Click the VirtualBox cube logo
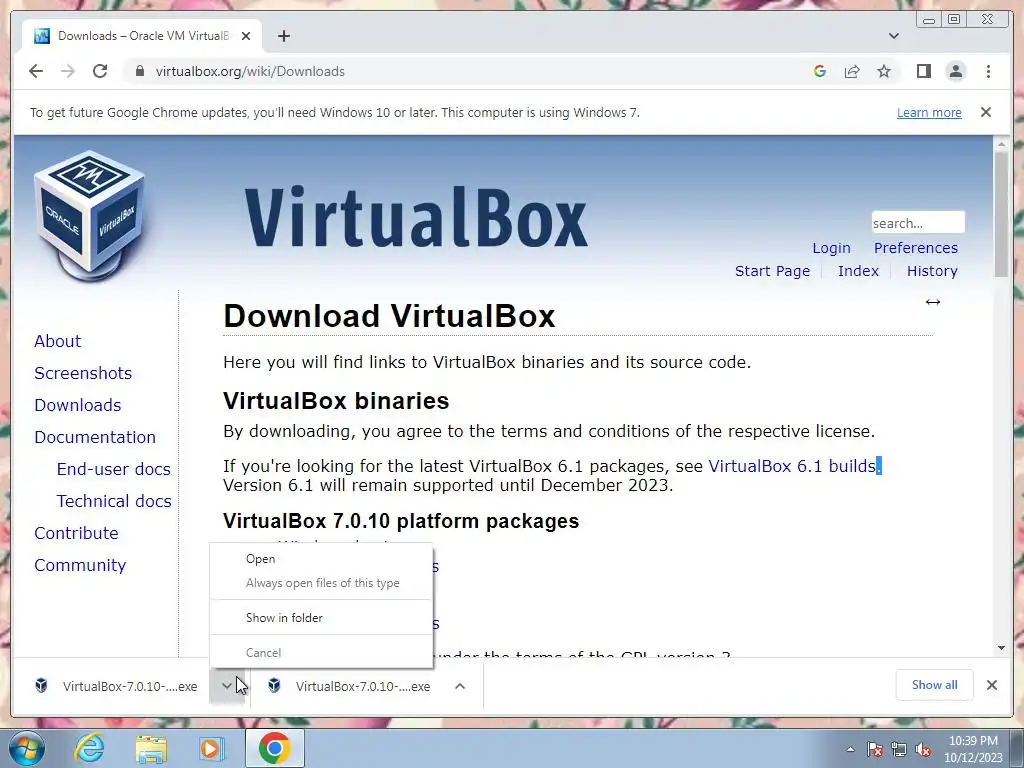The height and width of the screenshot is (768, 1024). click(x=89, y=216)
